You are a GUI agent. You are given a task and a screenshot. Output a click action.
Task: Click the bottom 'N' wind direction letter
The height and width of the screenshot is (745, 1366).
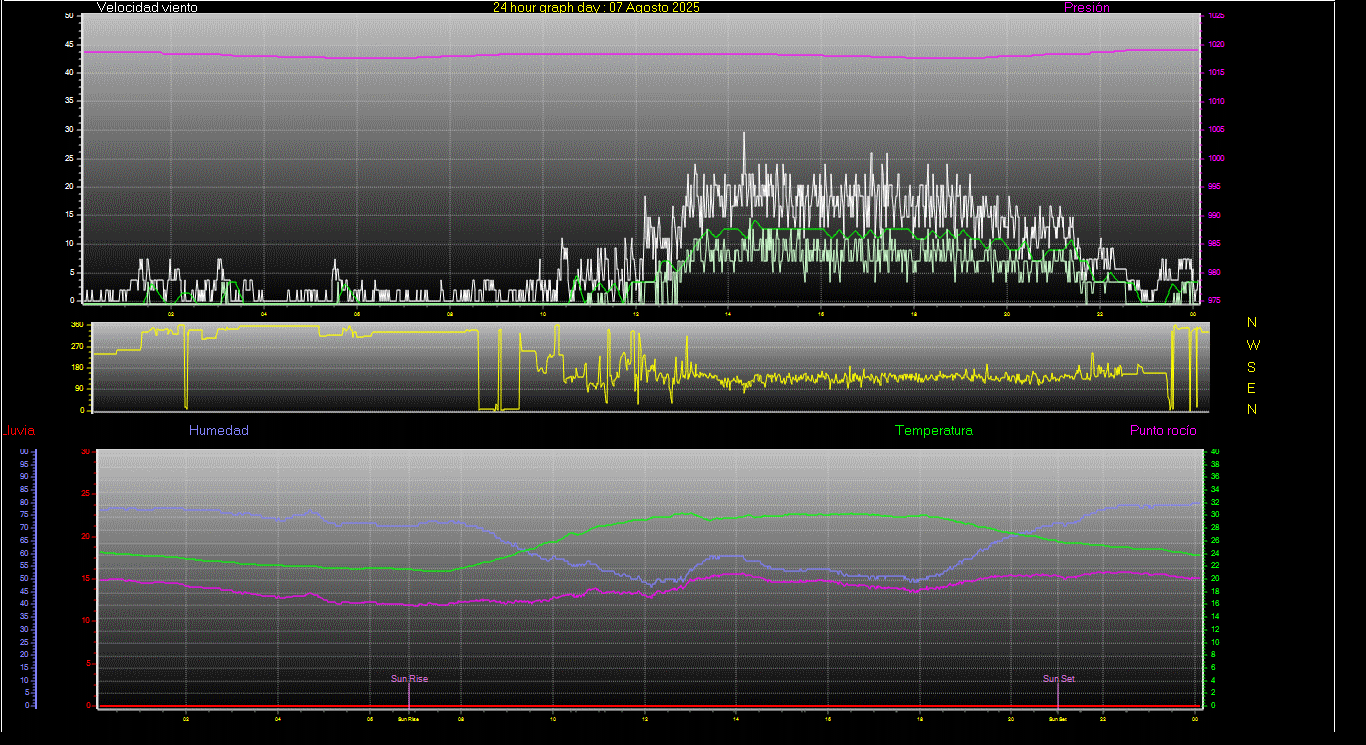pyautogui.click(x=1252, y=409)
